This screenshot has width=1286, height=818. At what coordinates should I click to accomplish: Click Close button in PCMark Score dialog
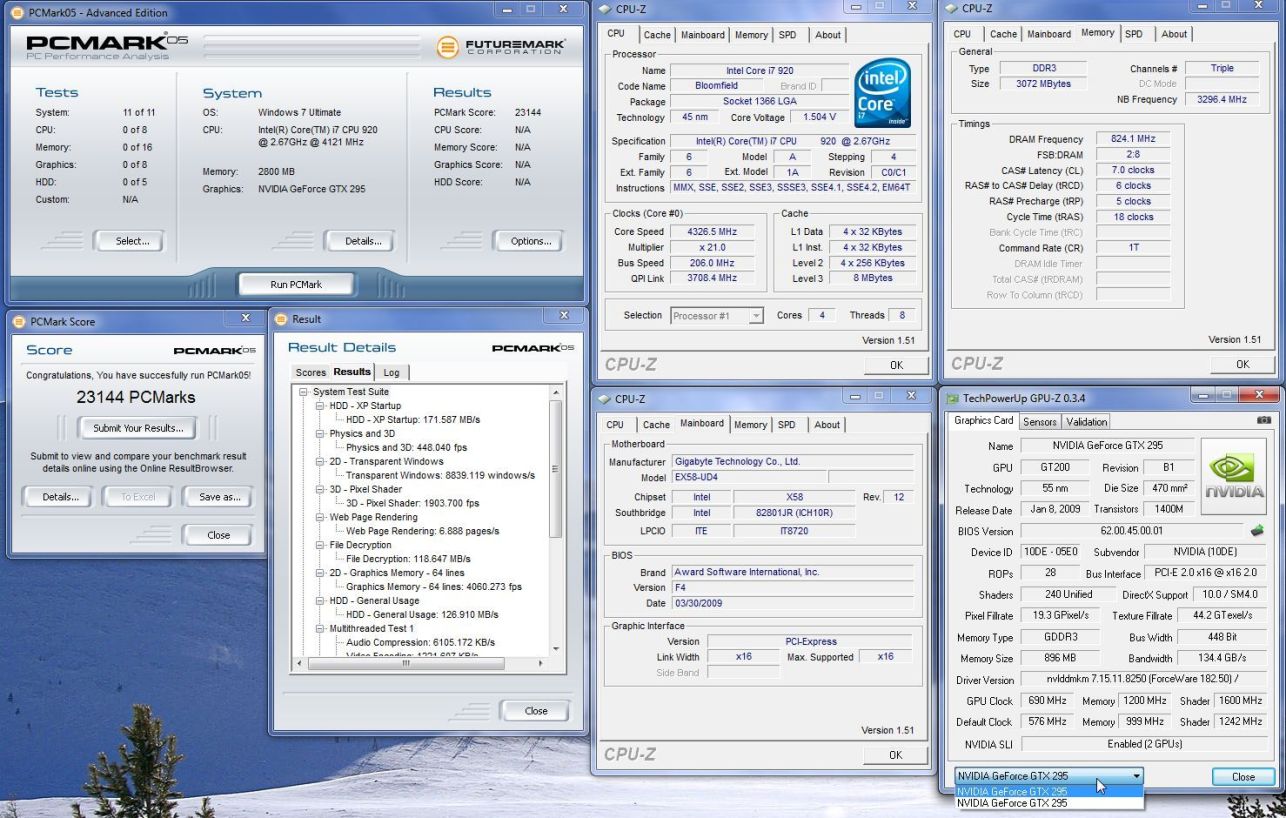[218, 535]
